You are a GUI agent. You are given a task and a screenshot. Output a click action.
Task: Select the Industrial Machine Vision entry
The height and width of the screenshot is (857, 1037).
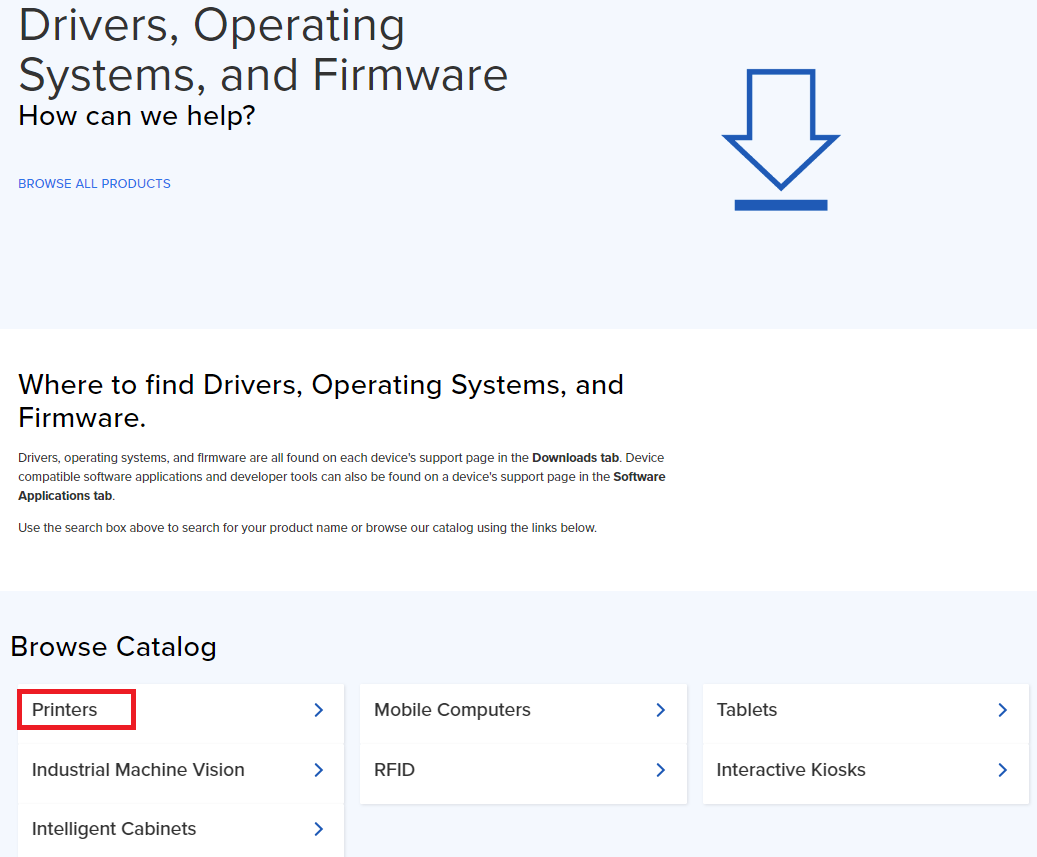coord(138,770)
